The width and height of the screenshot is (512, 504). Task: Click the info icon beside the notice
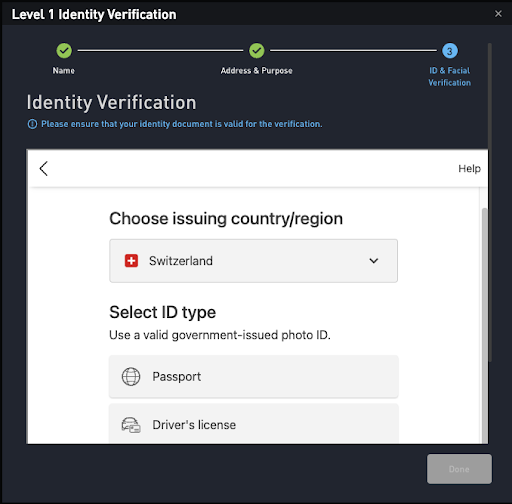32,124
